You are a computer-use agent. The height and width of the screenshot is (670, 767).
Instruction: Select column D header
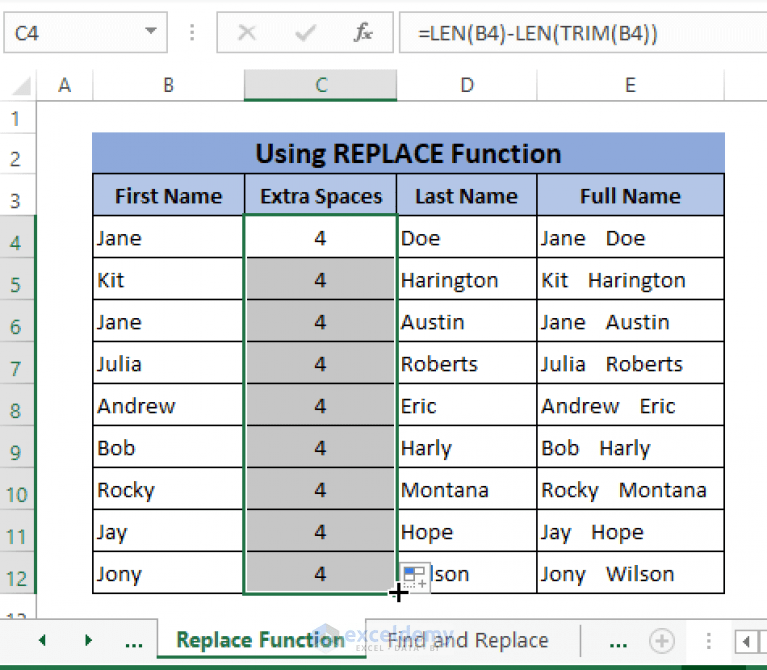[x=467, y=85]
